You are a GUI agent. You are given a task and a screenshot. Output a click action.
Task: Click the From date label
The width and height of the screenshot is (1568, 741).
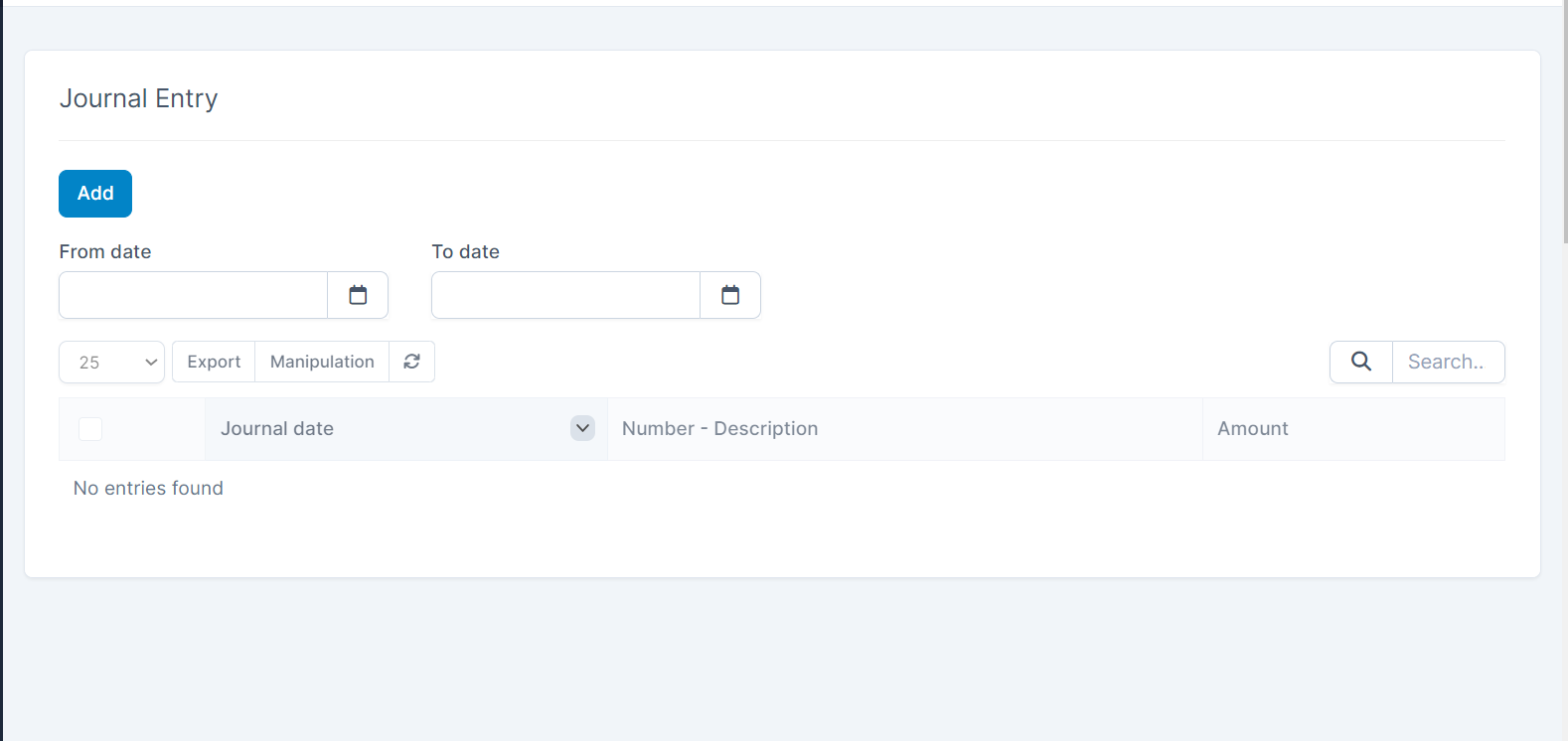click(105, 252)
